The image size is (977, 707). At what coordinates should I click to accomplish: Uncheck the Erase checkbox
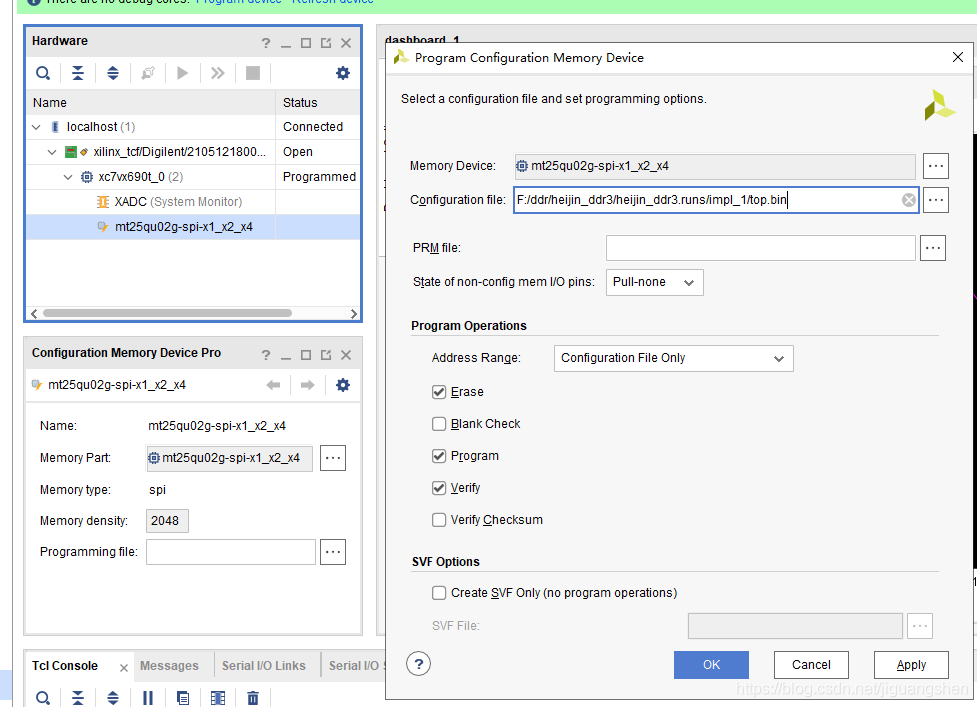click(x=439, y=392)
